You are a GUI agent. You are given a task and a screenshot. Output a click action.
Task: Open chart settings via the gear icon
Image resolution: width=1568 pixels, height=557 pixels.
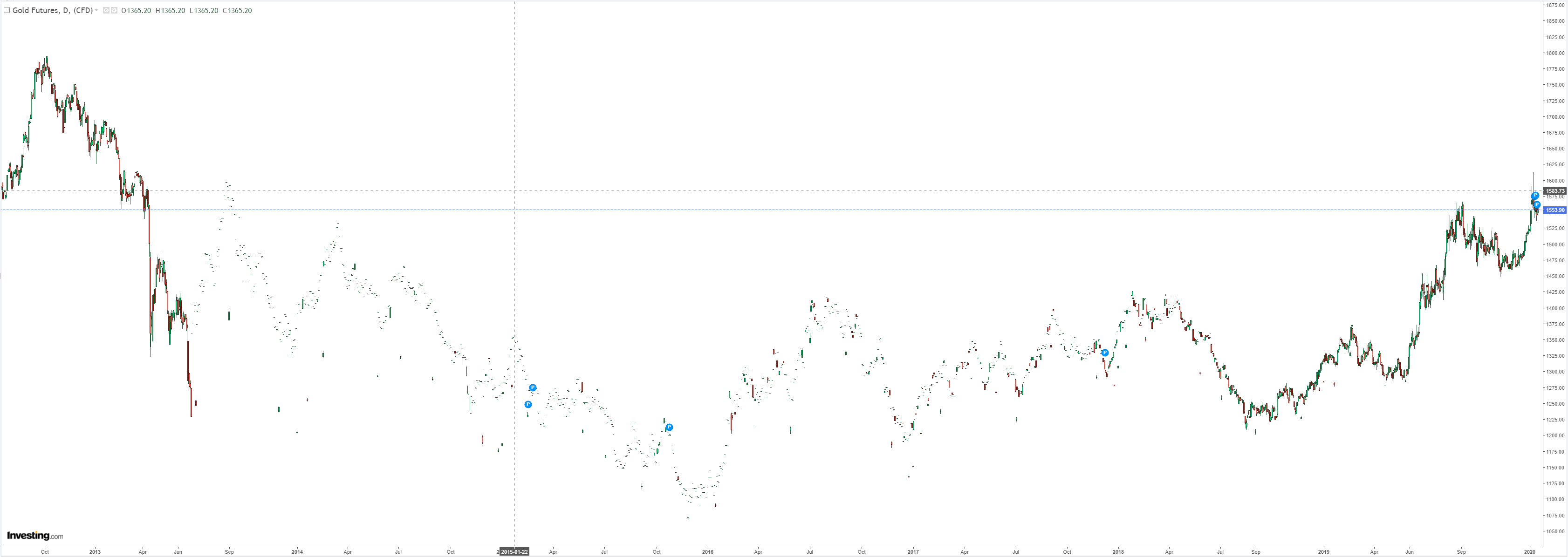[x=114, y=10]
